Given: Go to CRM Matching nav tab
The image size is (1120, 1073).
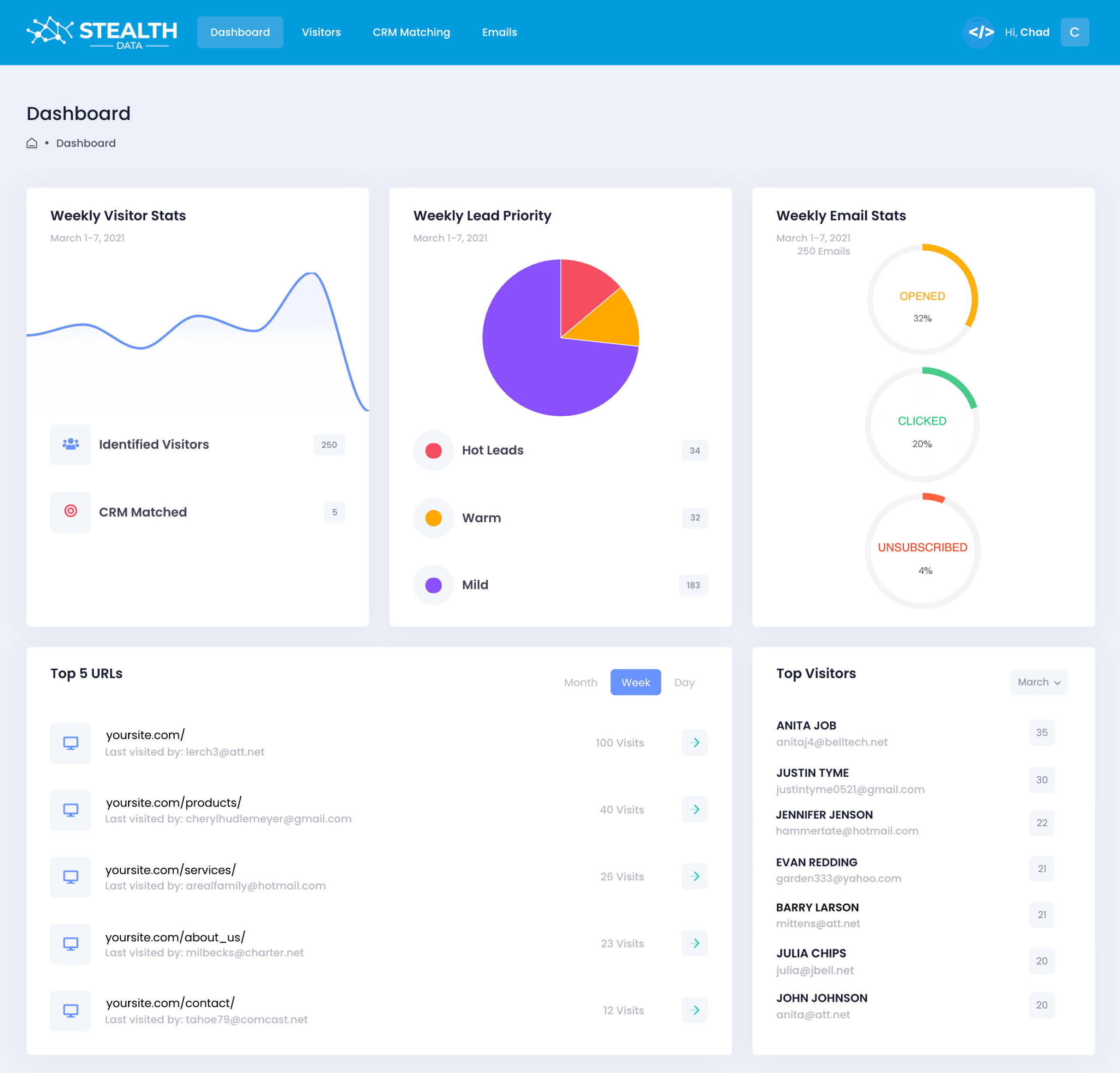Looking at the screenshot, I should click(x=411, y=32).
